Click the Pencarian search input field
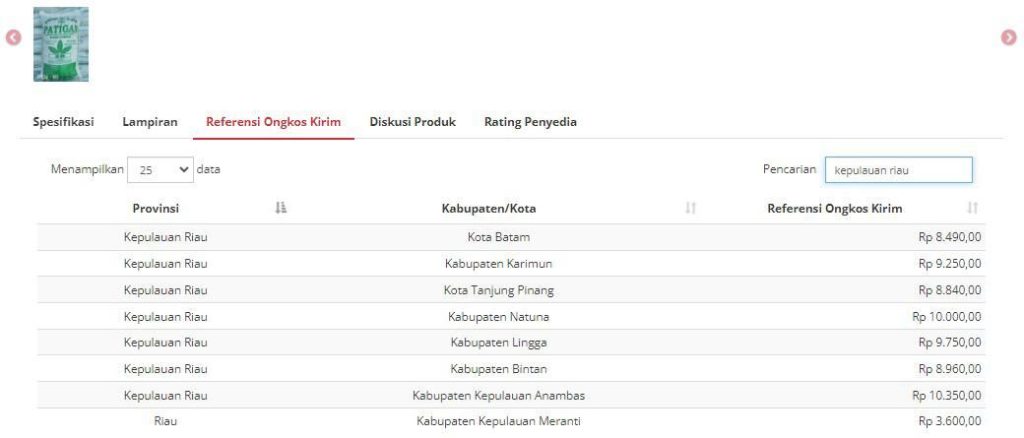Screen dimensions: 1024x438 tap(897, 170)
